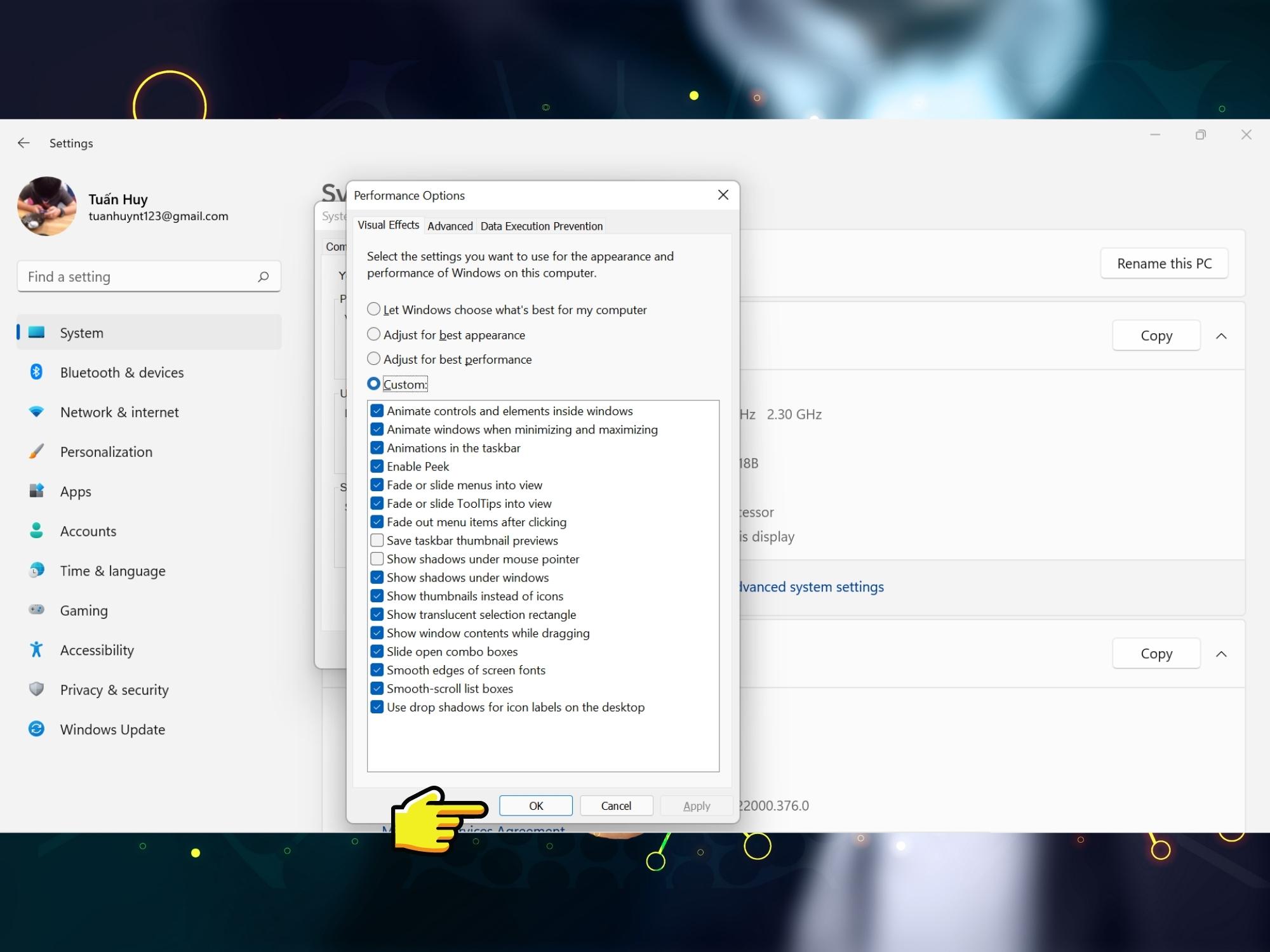The height and width of the screenshot is (952, 1270).
Task: Open Time & language settings
Action: pyautogui.click(x=149, y=571)
